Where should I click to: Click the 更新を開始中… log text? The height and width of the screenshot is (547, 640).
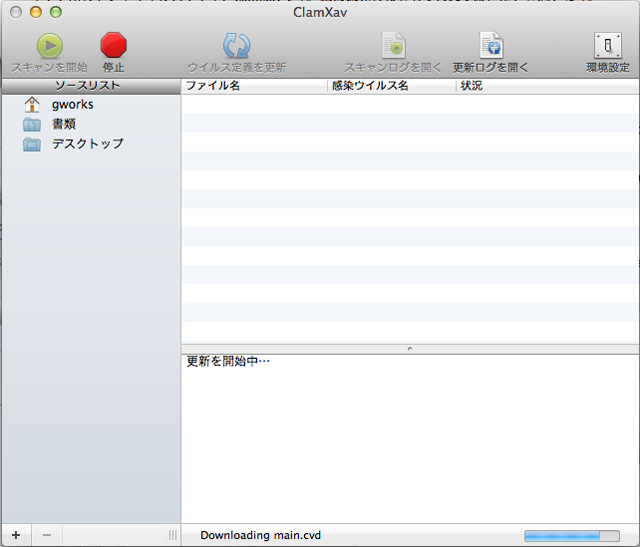[228, 361]
